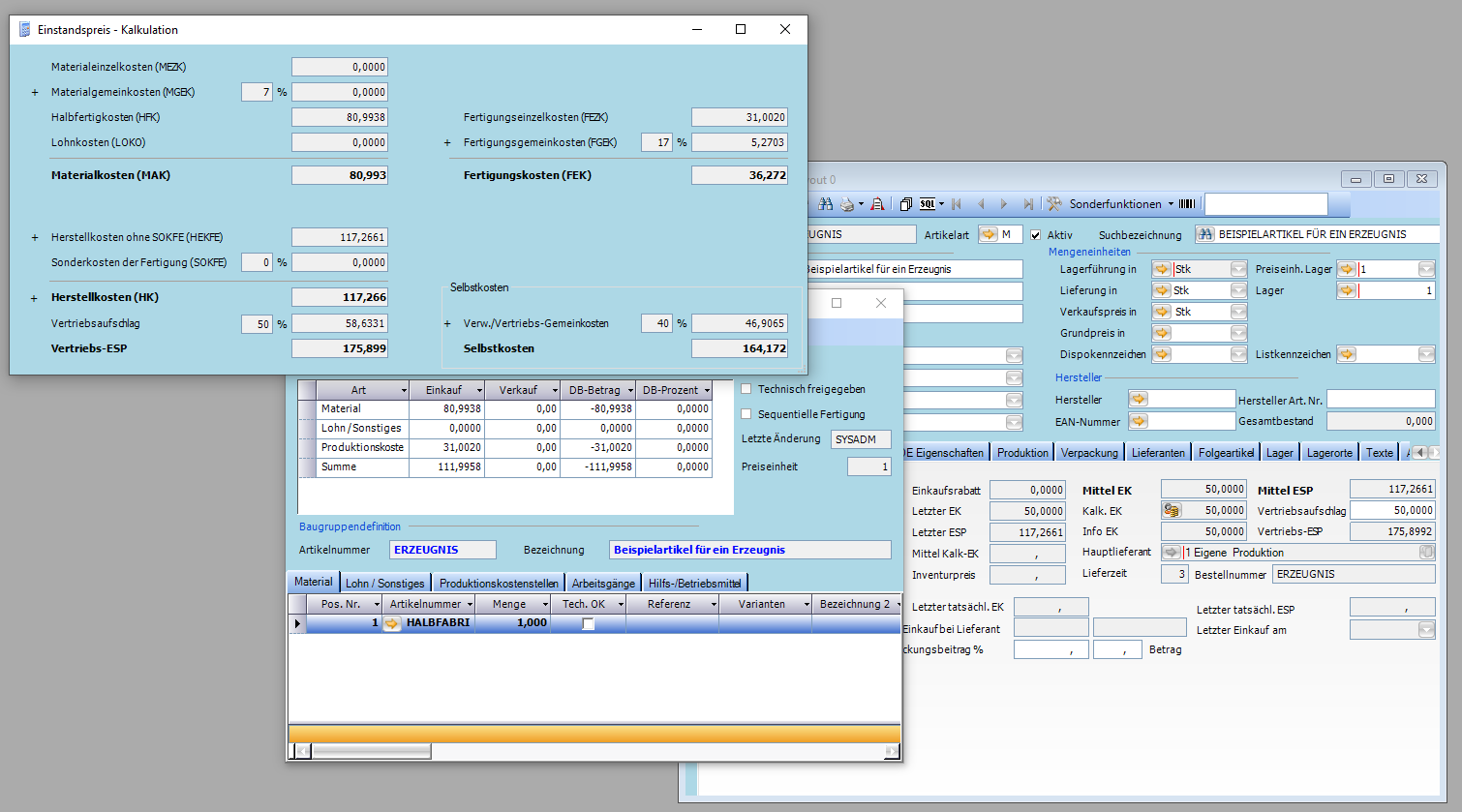Expand the Listkennzeichen dropdown
This screenshot has height=812, width=1462.
click(1426, 354)
